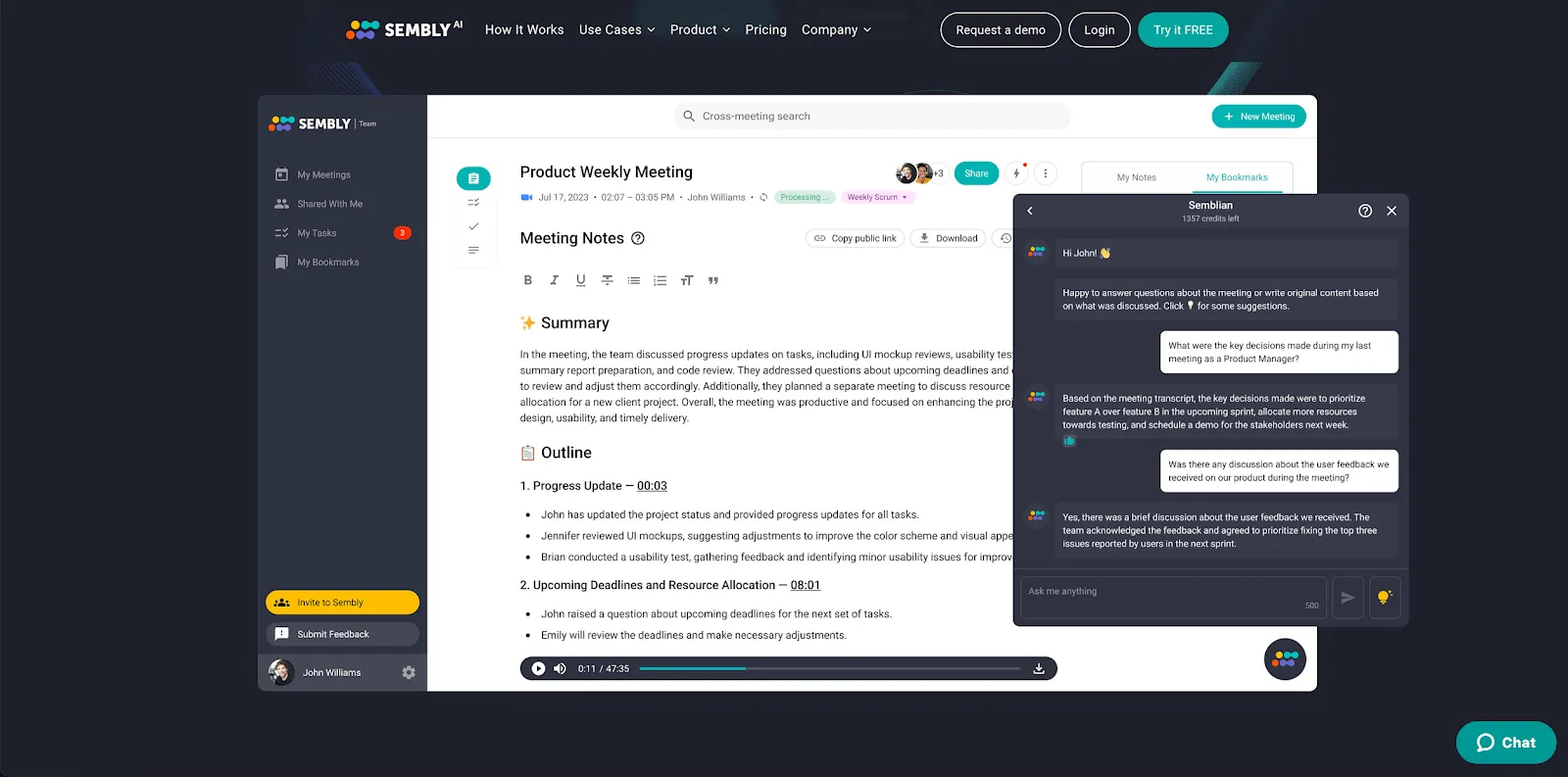Download the recording from player bar

point(1039,668)
